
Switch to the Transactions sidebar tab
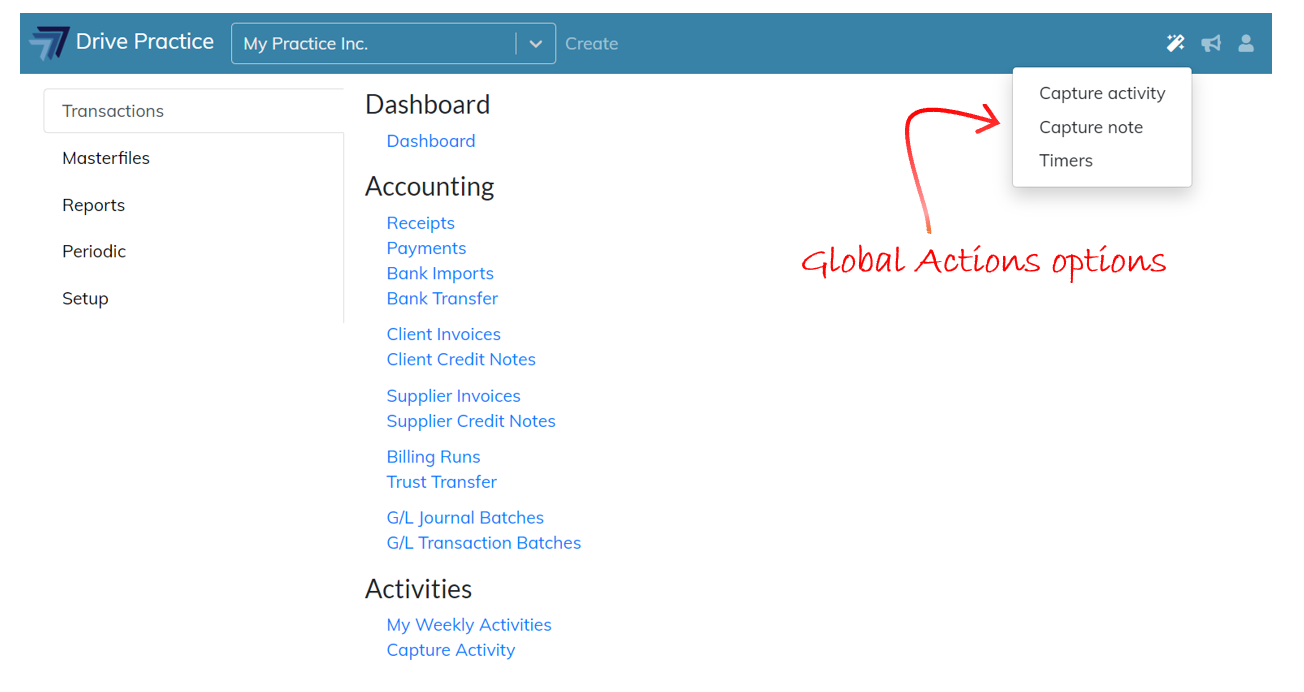click(113, 111)
